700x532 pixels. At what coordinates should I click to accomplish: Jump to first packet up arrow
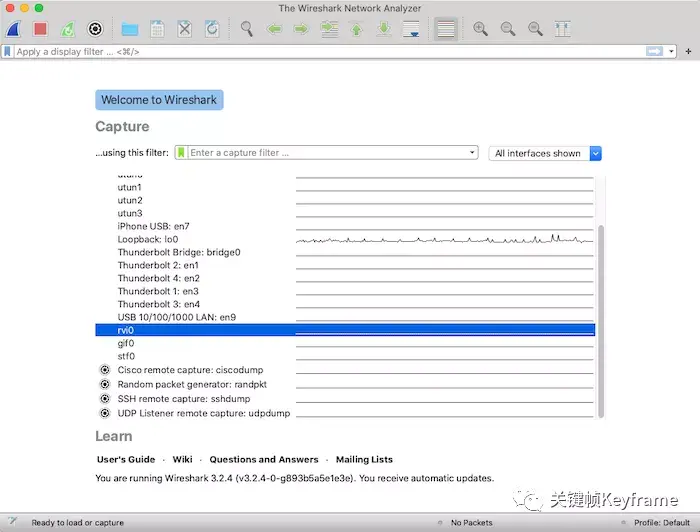(x=356, y=29)
